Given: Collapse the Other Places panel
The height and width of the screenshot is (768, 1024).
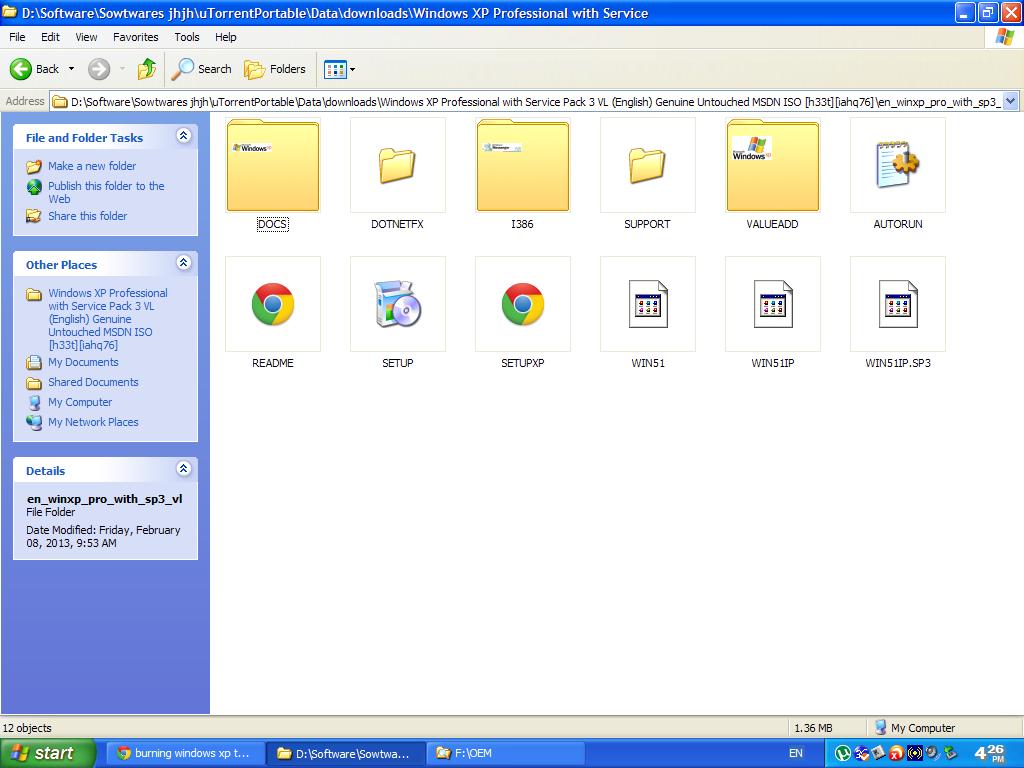Looking at the screenshot, I should (184, 263).
